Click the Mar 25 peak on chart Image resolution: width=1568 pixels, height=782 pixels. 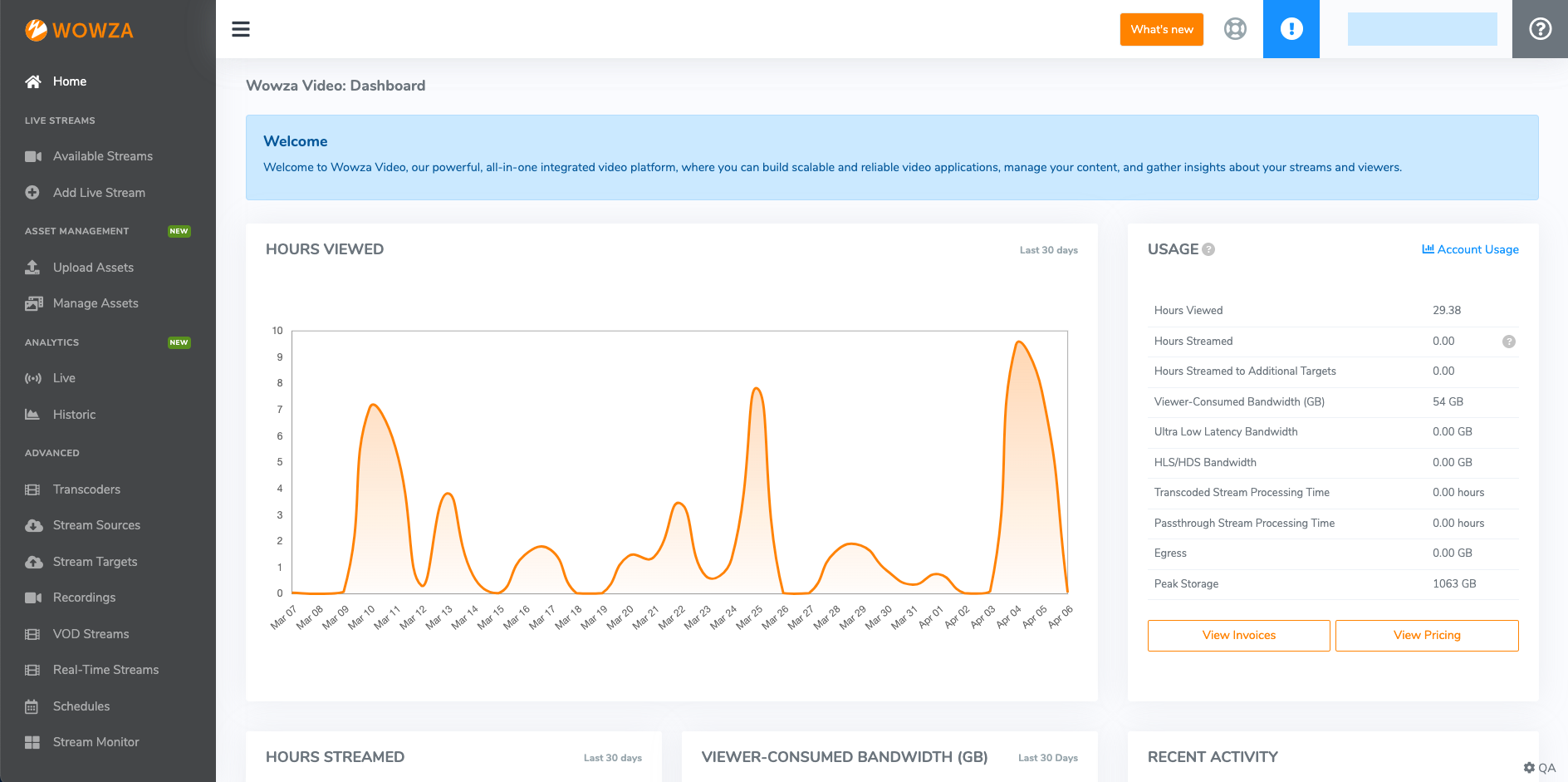[x=756, y=389]
